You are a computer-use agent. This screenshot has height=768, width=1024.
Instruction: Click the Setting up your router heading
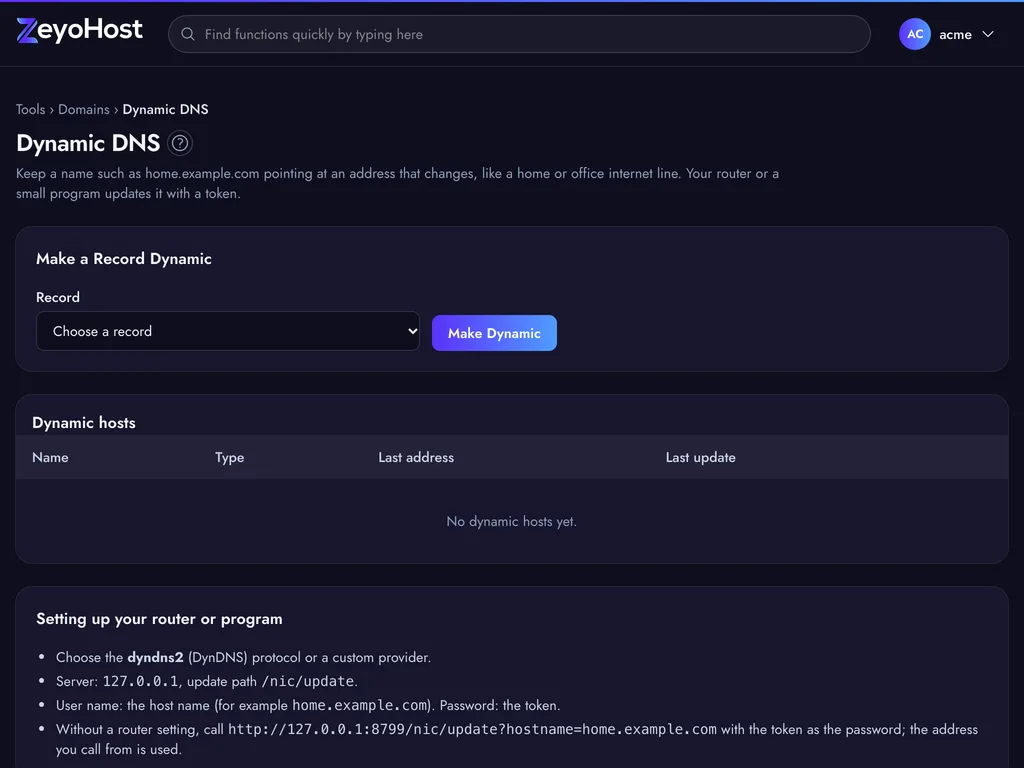click(x=159, y=618)
